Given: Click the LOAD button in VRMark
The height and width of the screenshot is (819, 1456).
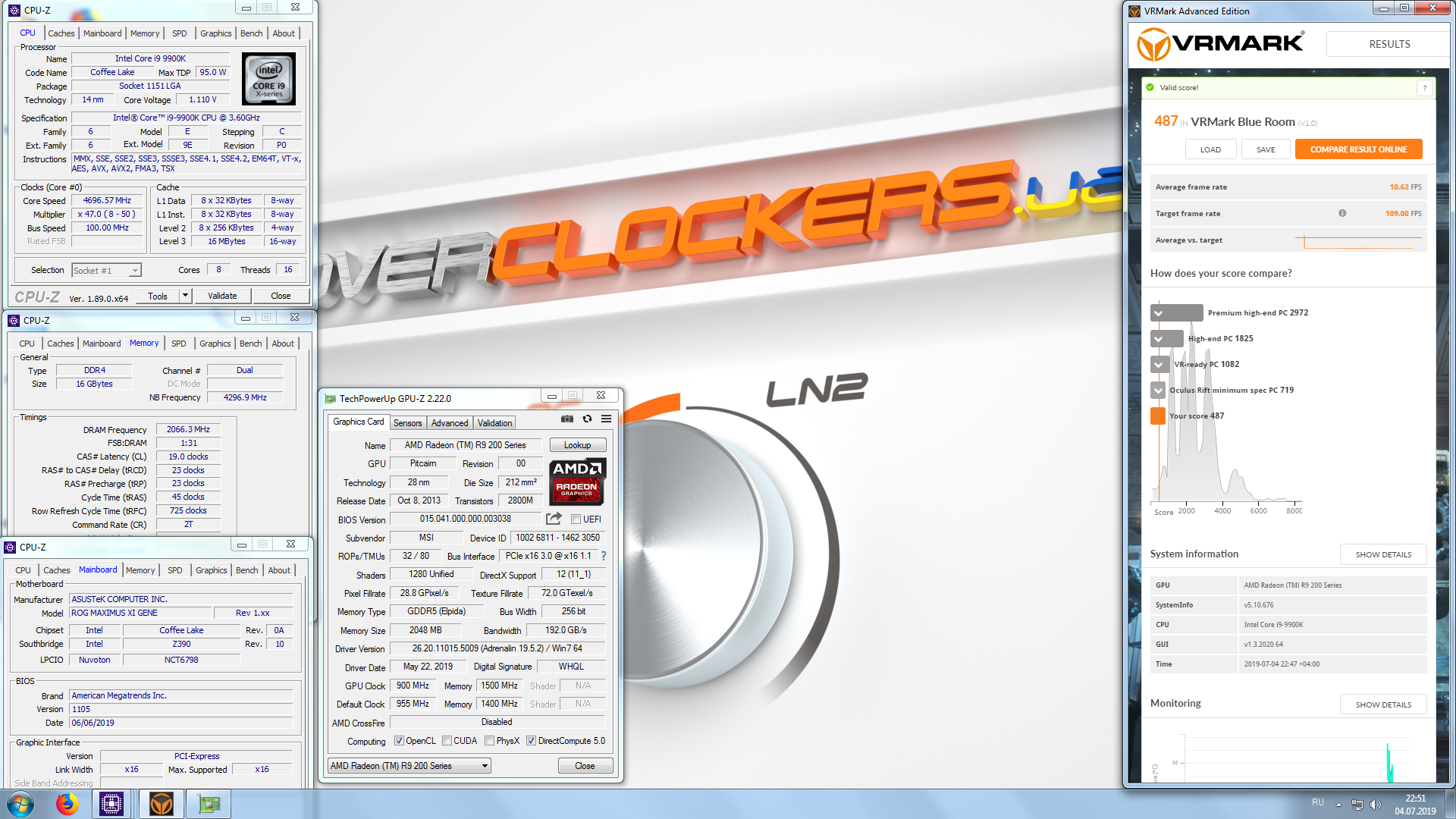Looking at the screenshot, I should point(1210,149).
